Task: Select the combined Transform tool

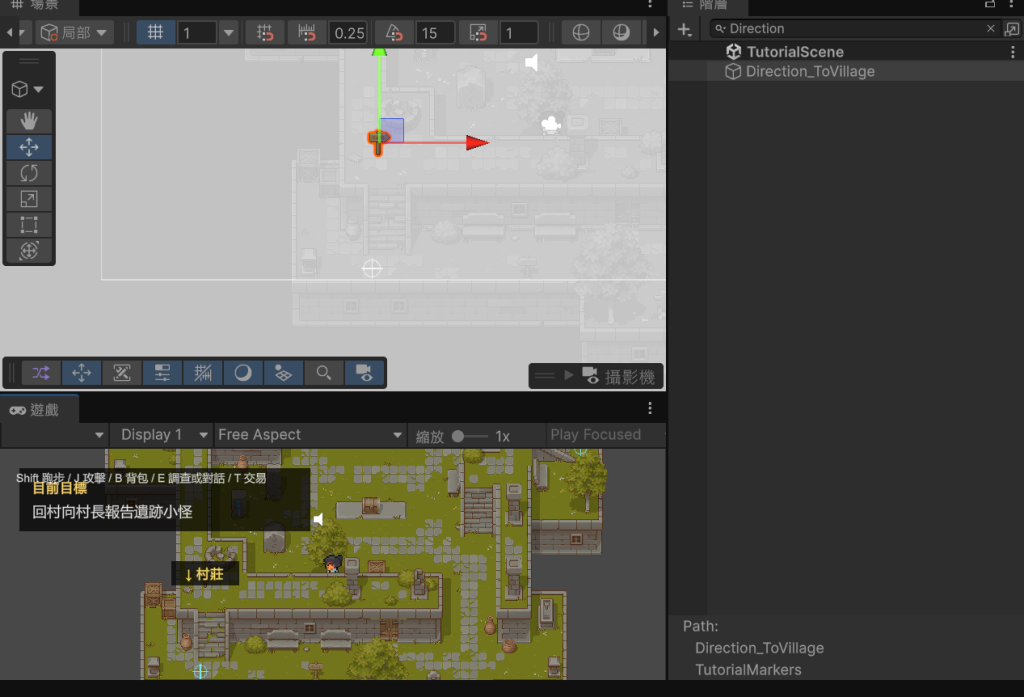Action: tap(29, 250)
